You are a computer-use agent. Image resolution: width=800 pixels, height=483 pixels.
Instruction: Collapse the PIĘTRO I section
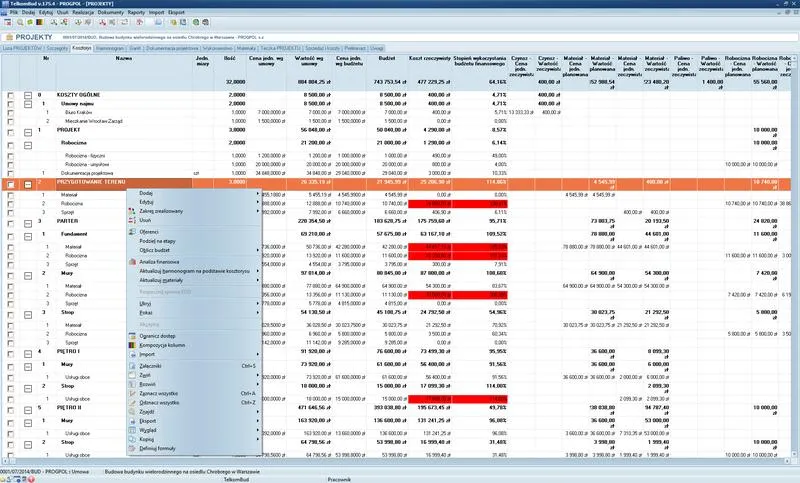click(x=26, y=352)
